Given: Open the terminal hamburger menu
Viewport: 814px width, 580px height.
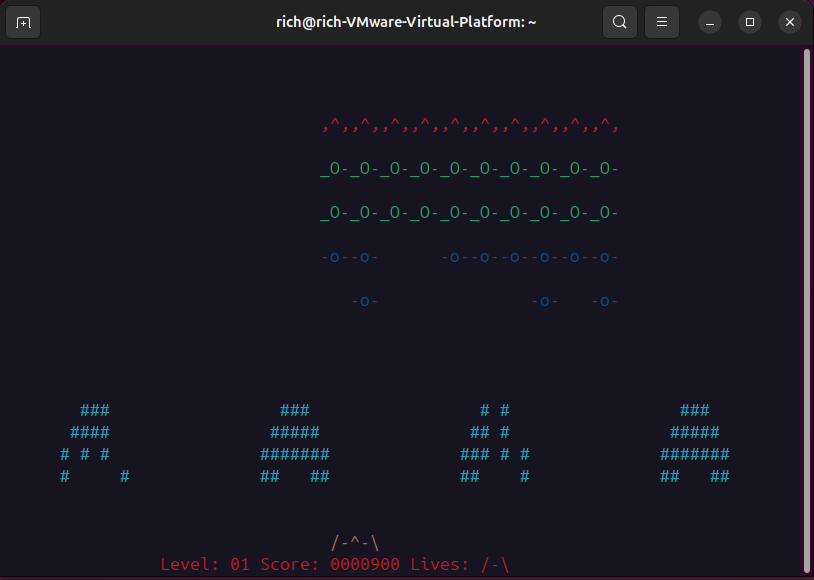Looking at the screenshot, I should coord(661,22).
